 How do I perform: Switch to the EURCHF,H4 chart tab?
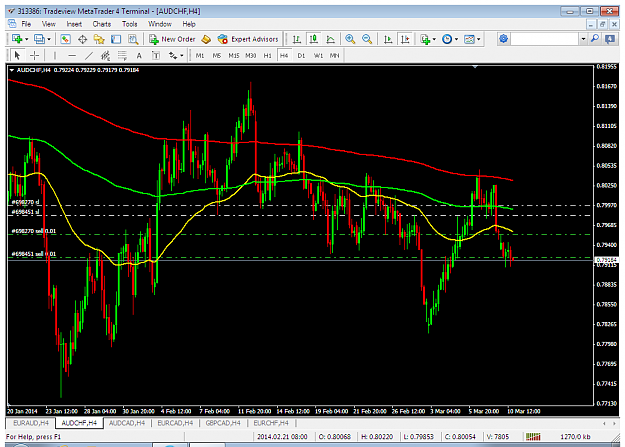(x=271, y=423)
